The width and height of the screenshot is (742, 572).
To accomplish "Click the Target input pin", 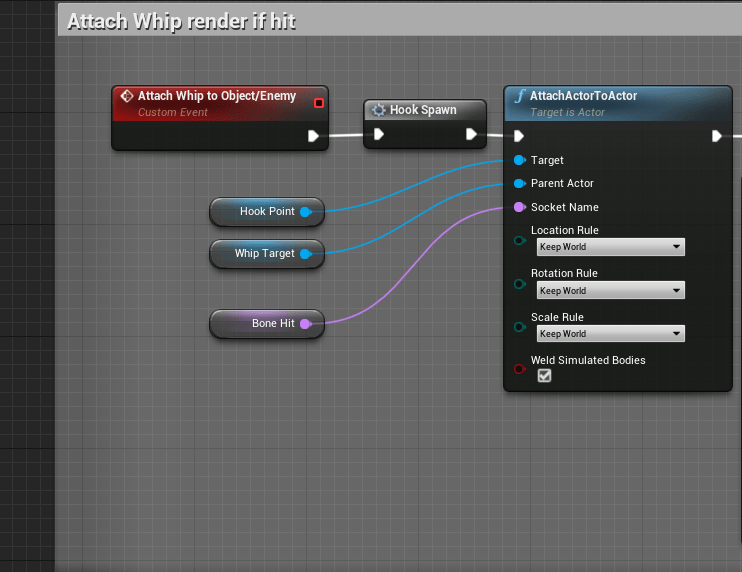I will coord(518,160).
